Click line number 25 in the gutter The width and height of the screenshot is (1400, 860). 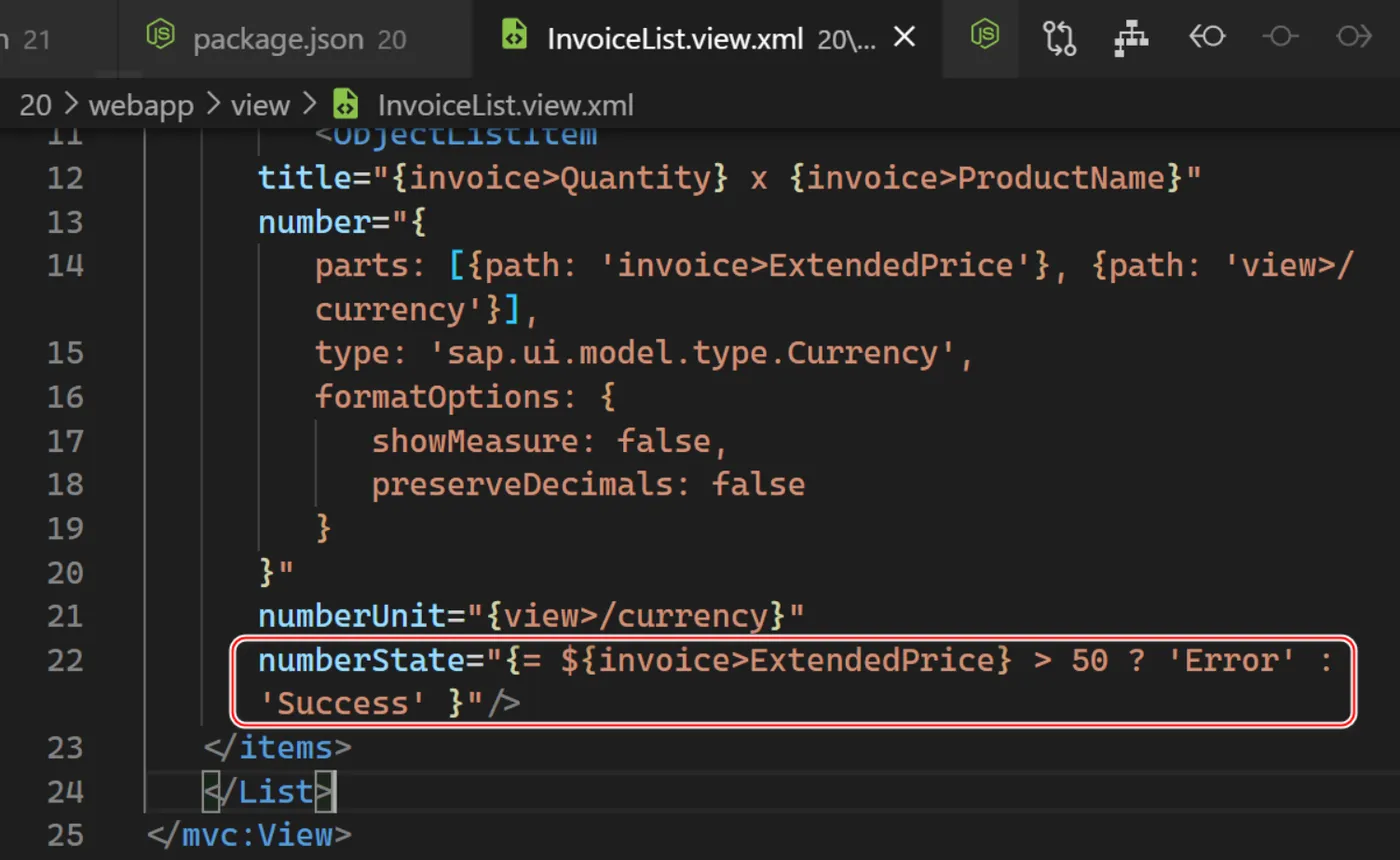(65, 834)
